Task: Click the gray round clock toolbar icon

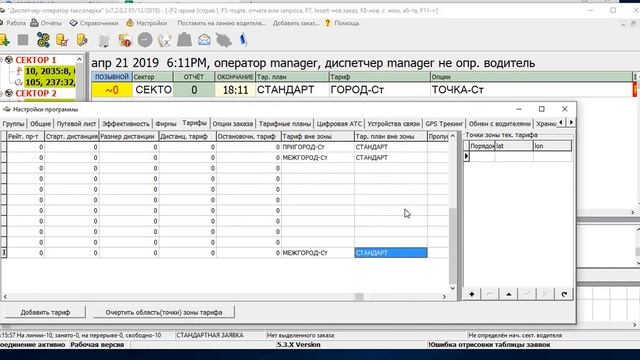Action: coord(145,40)
